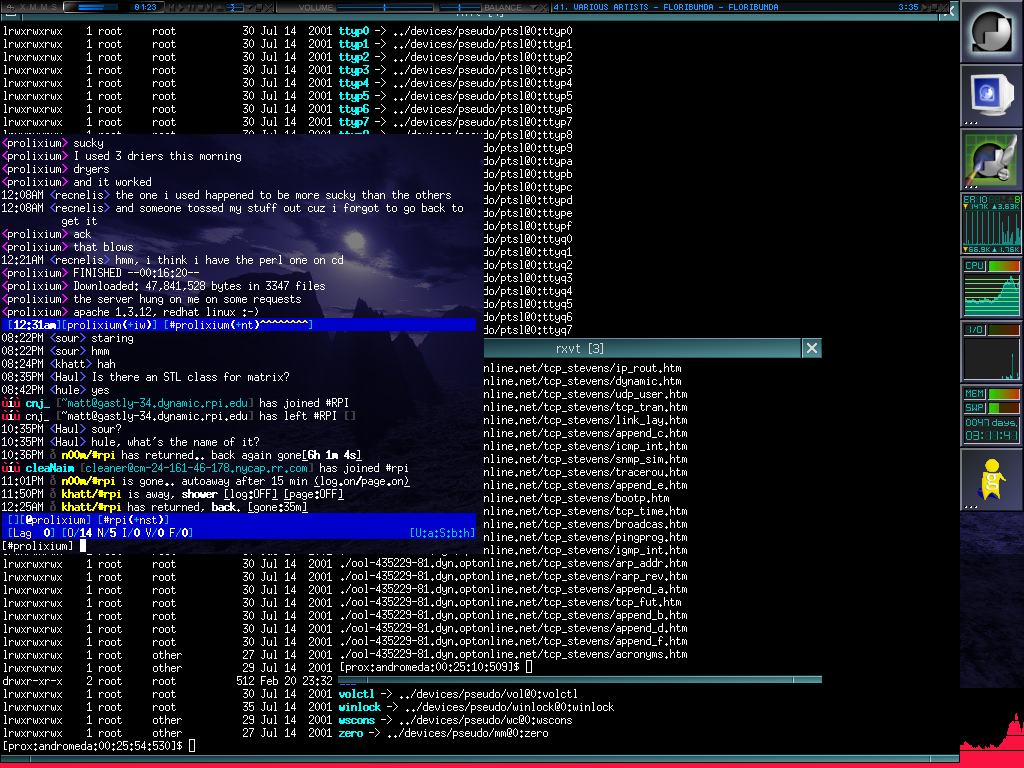1024x768 pixels.
Task: Click the yellow GNOME figure dock icon
Action: point(991,479)
